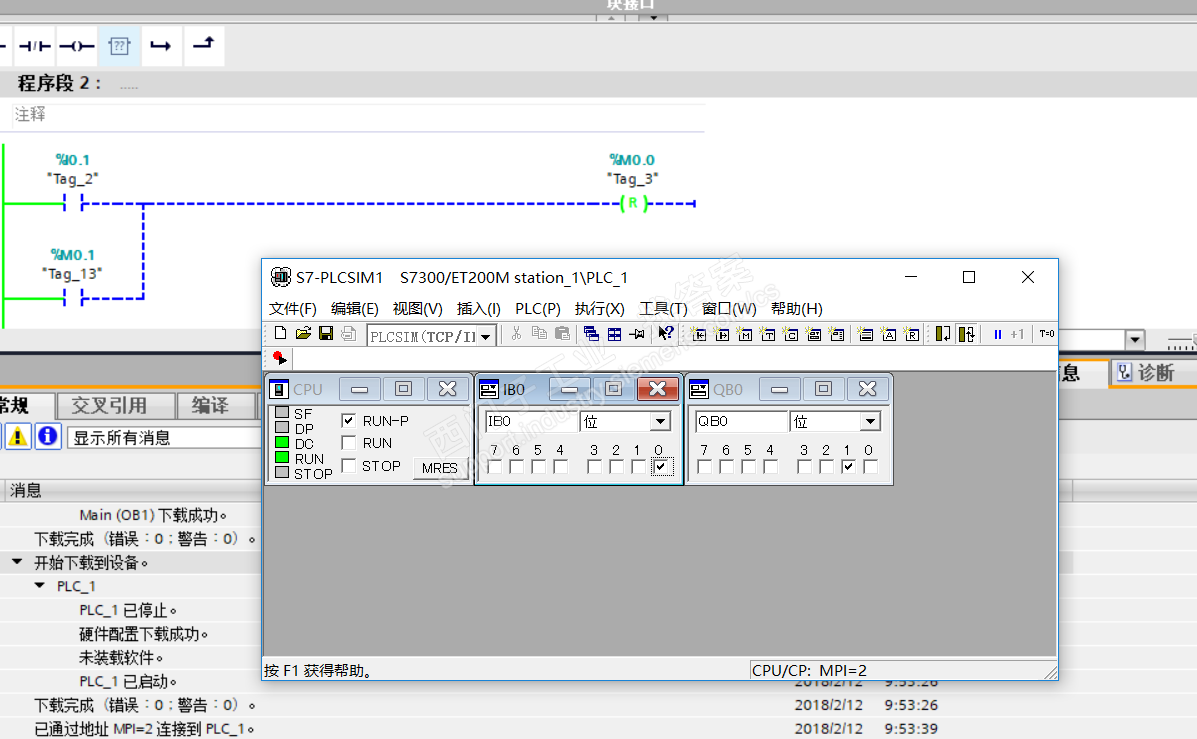The image size is (1197, 739).
Task: Save the PLCSIM simulation with floppy icon
Action: (x=326, y=334)
